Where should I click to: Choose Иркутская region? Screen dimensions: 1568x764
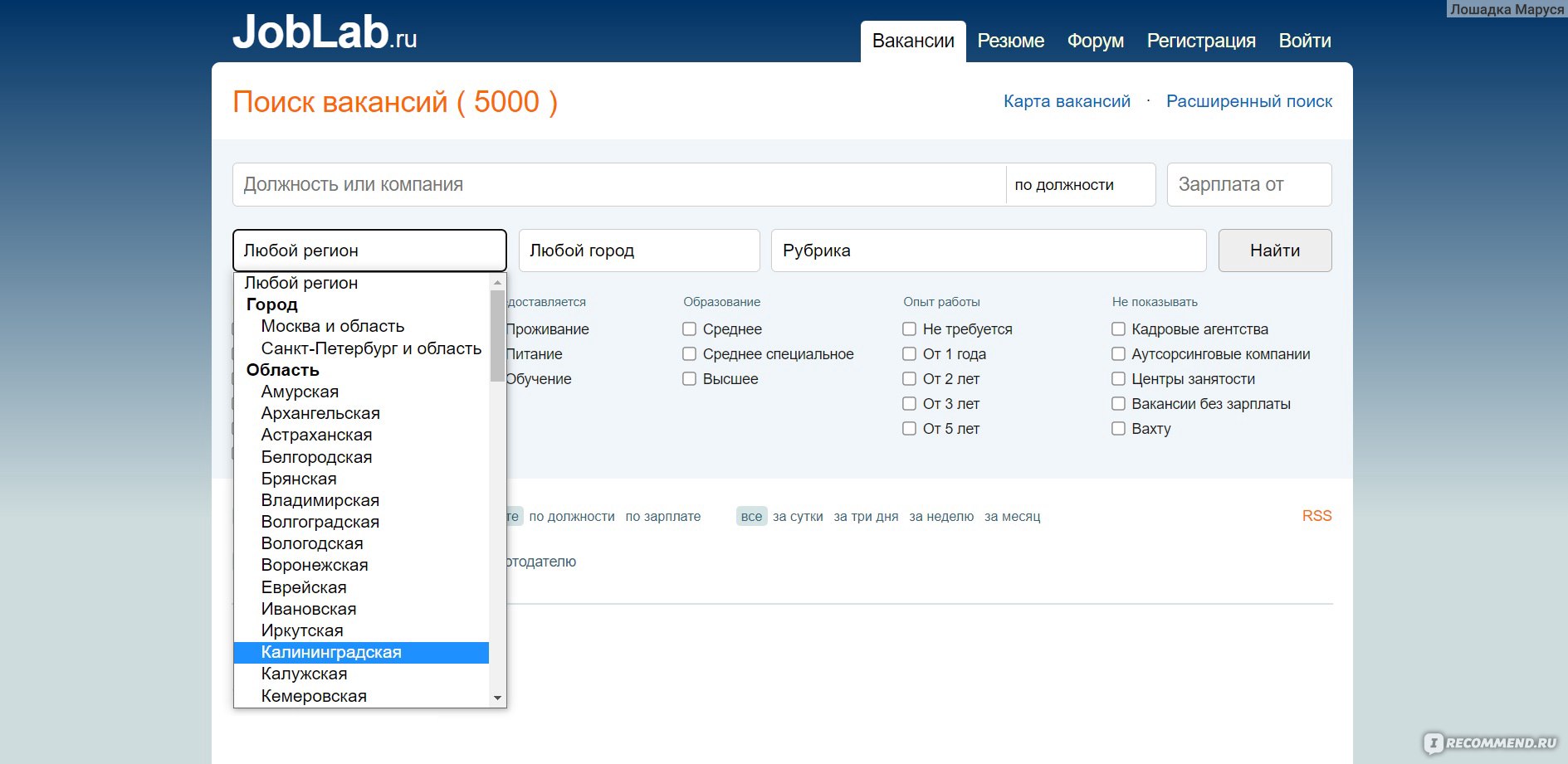coord(362,630)
